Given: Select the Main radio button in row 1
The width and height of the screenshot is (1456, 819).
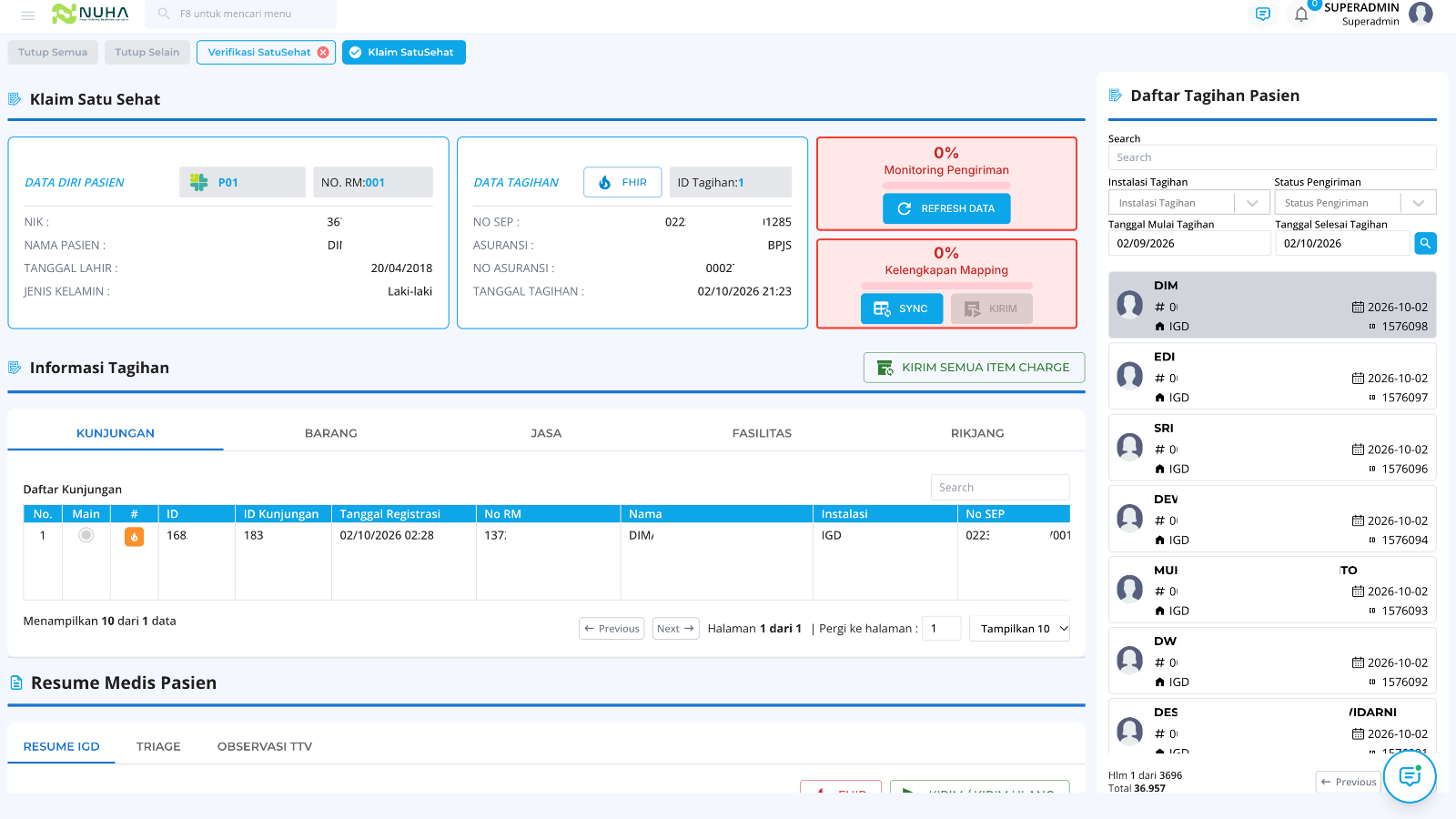Looking at the screenshot, I should [86, 535].
